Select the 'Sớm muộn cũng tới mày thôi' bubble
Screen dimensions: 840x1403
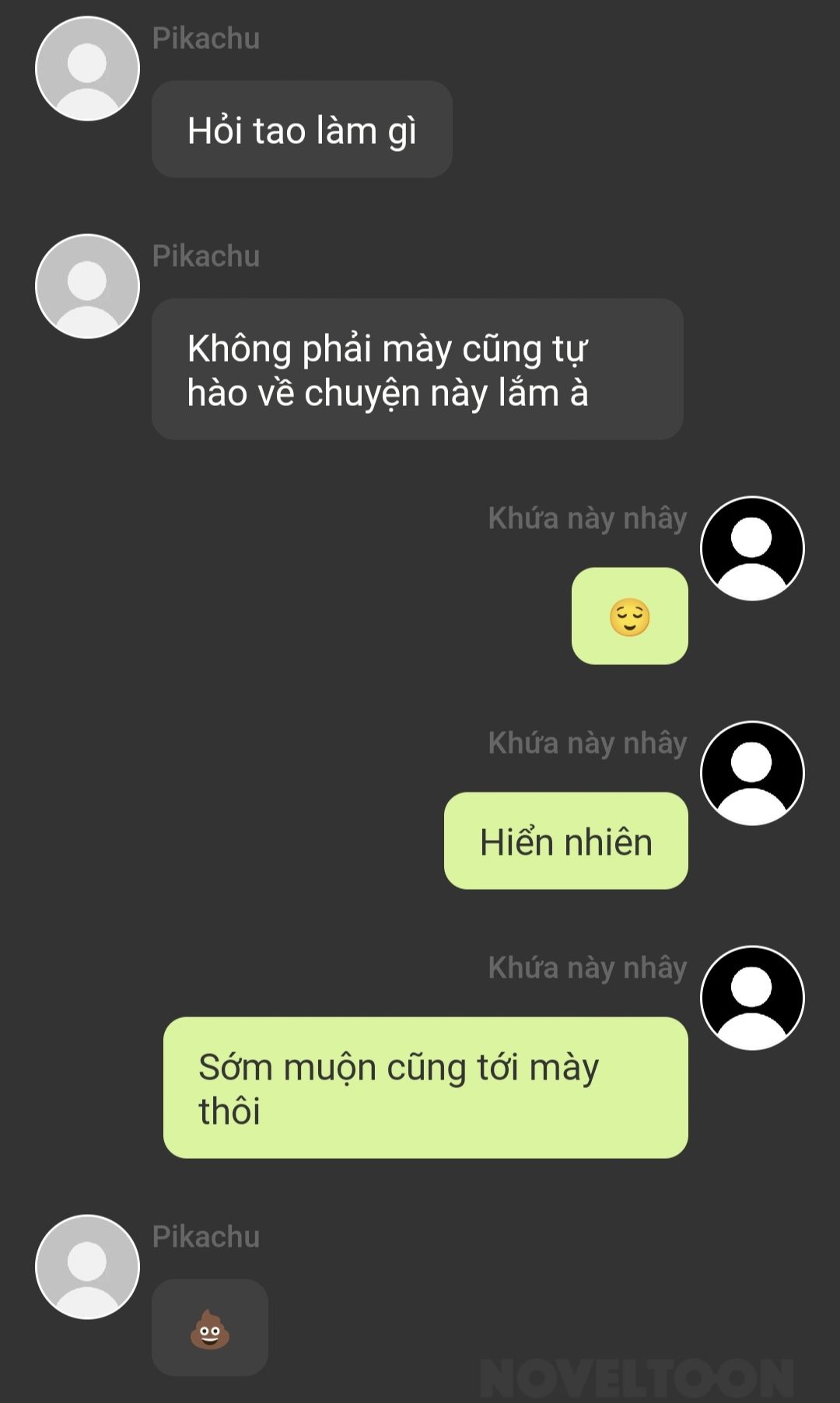point(425,1088)
